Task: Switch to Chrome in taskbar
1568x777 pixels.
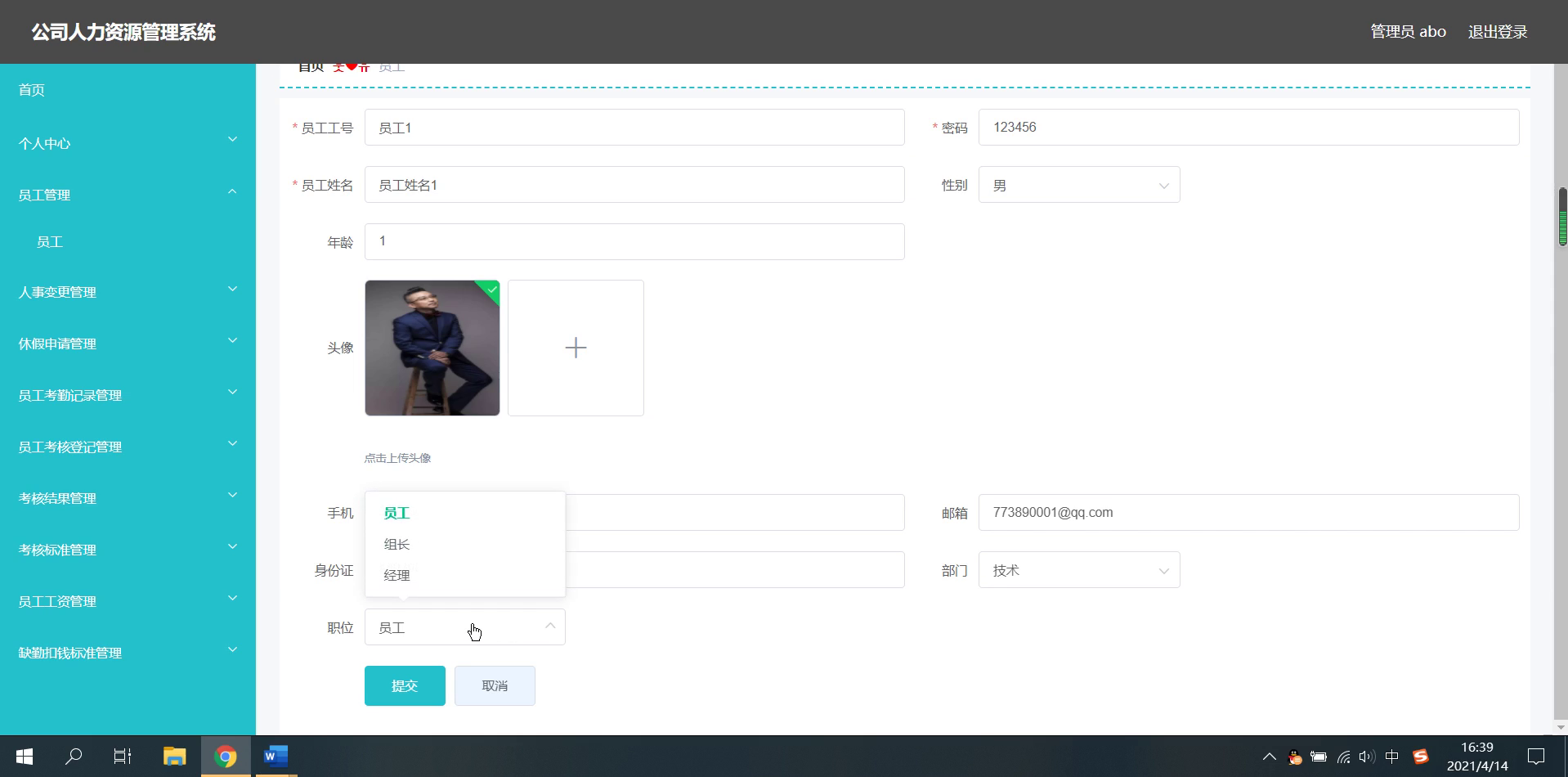Action: tap(226, 757)
